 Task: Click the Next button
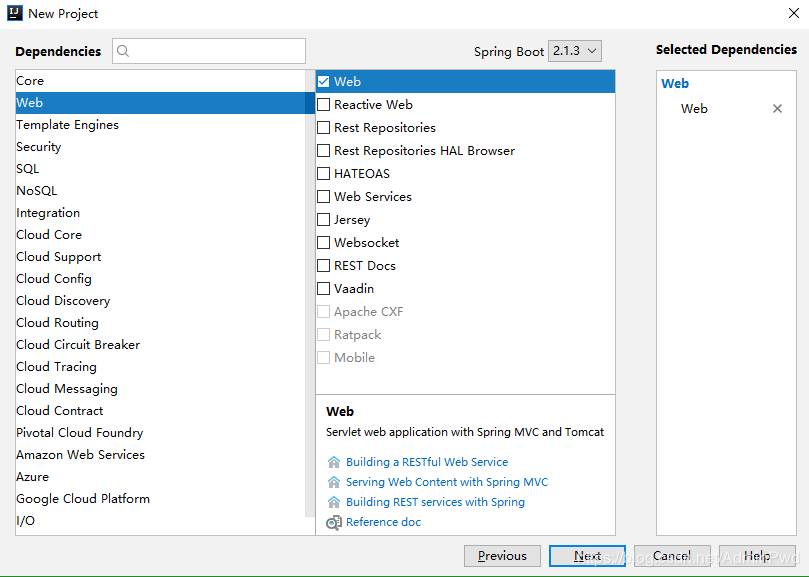587,556
